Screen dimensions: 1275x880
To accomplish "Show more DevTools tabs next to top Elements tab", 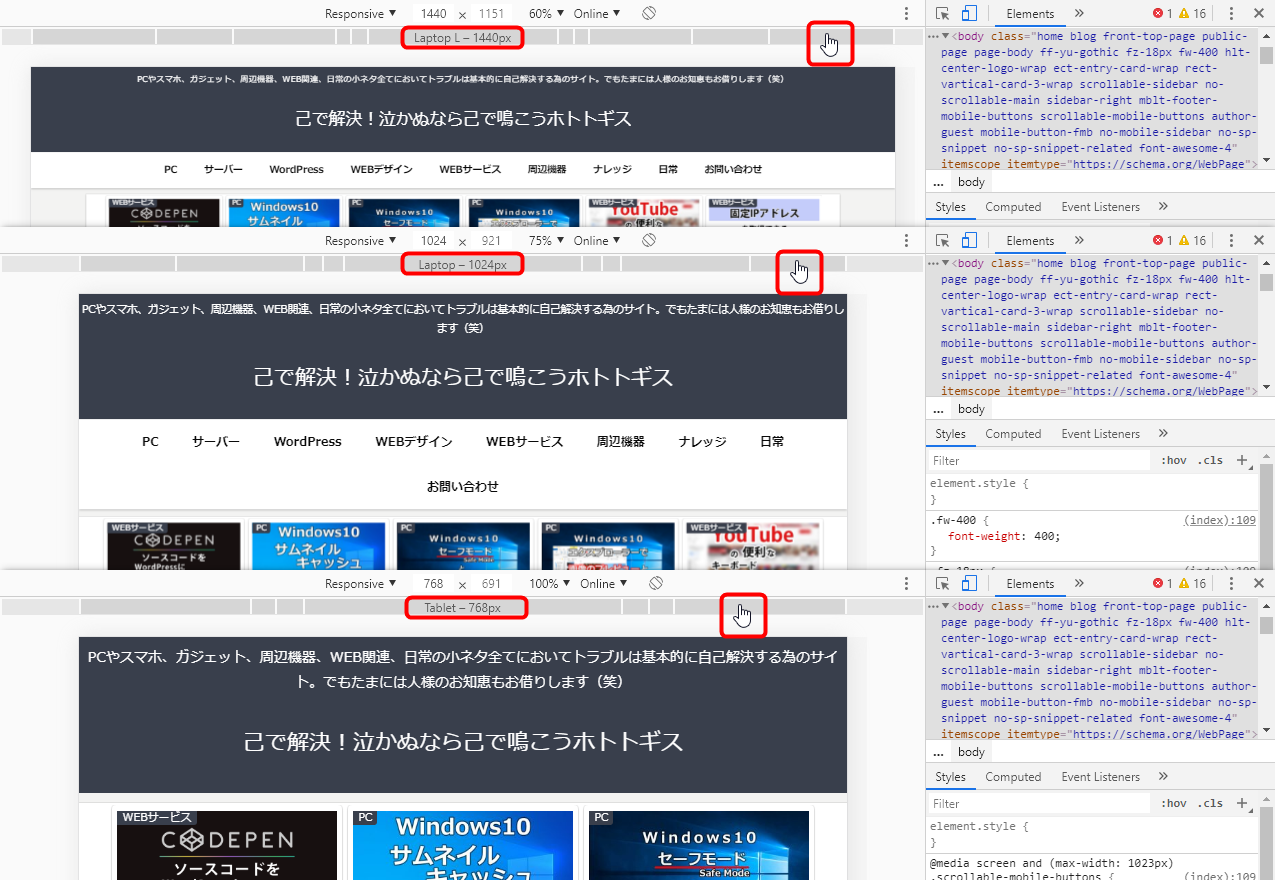I will pos(1079,14).
